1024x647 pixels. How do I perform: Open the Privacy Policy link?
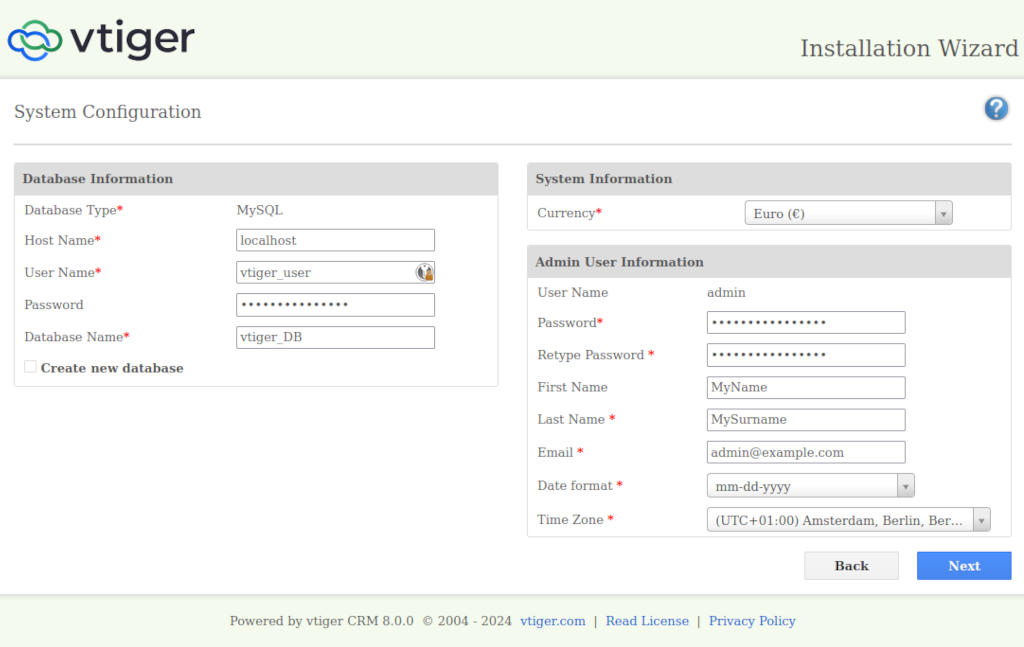point(752,621)
